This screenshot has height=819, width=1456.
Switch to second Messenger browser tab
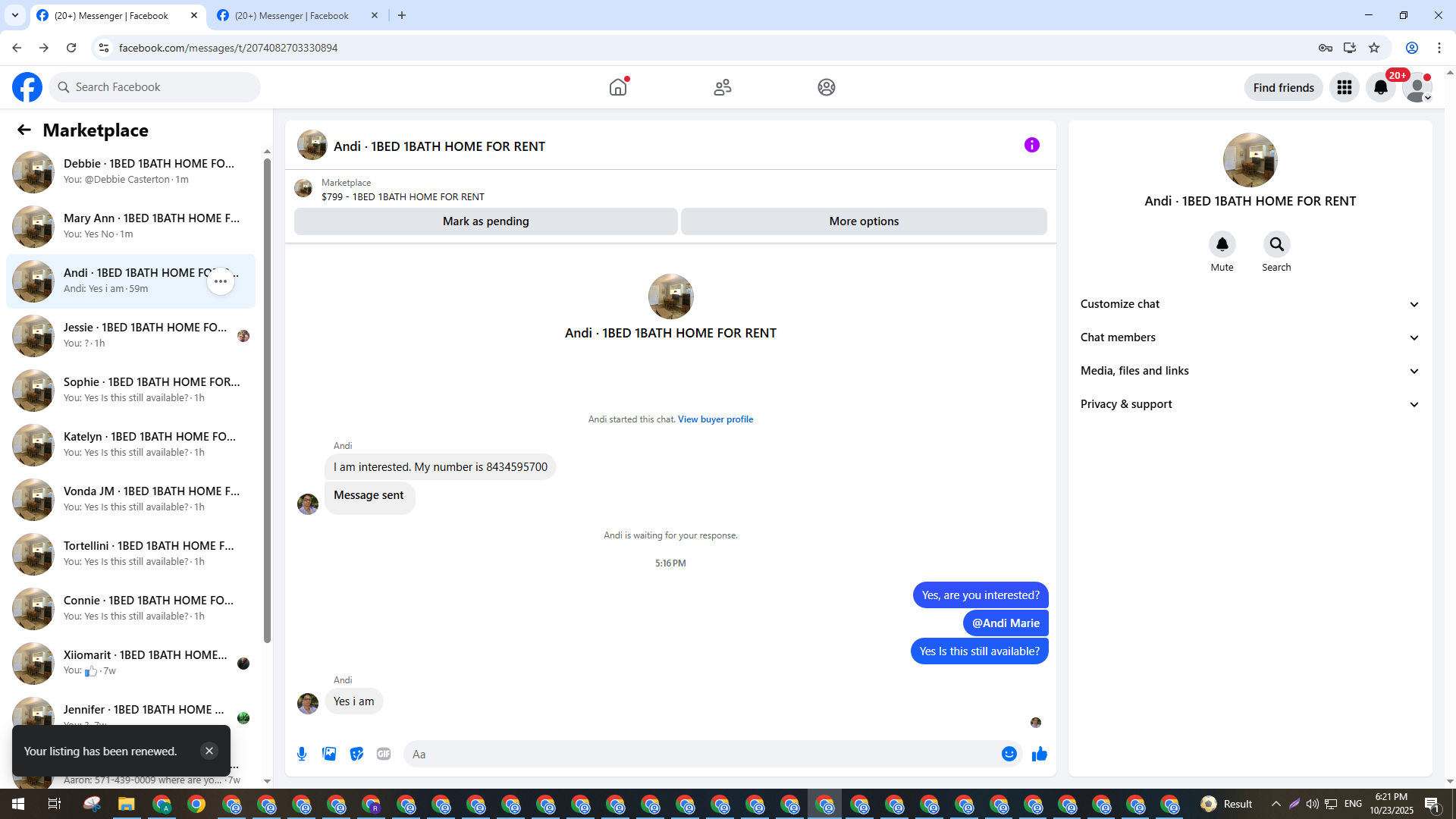coord(292,15)
